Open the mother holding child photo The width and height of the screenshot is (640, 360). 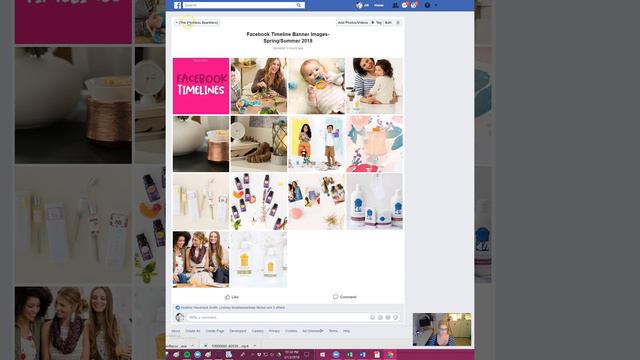click(375, 86)
